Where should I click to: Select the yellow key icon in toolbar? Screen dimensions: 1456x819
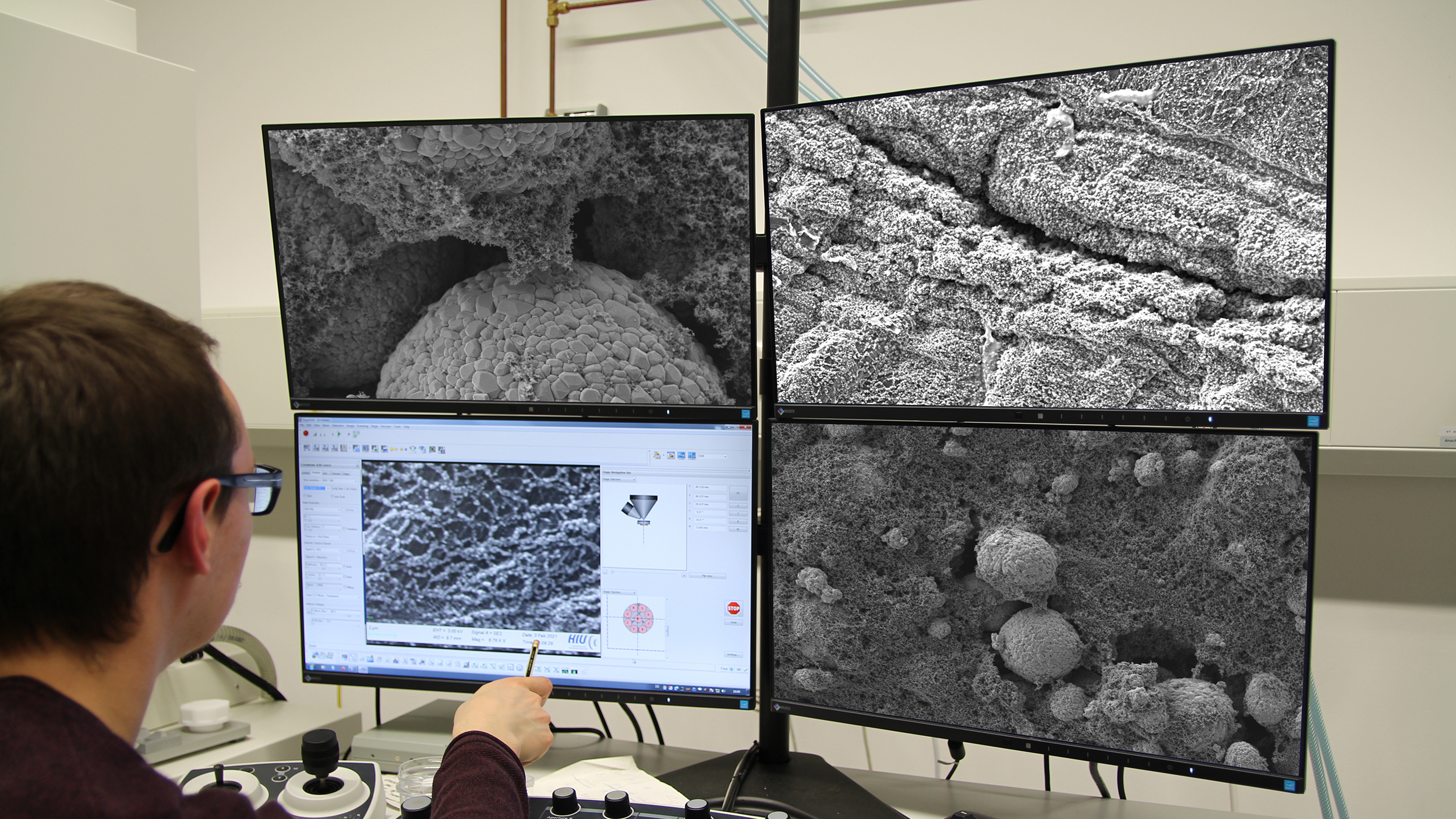click(393, 449)
